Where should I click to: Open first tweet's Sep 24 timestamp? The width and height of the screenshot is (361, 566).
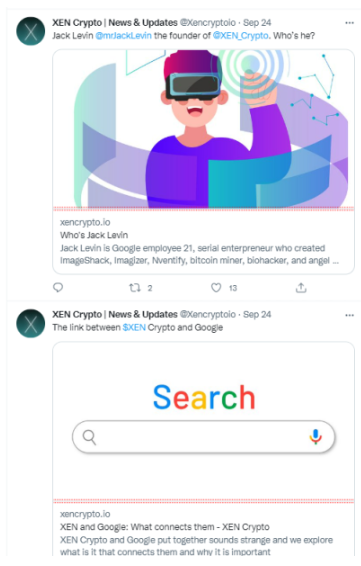(x=257, y=23)
